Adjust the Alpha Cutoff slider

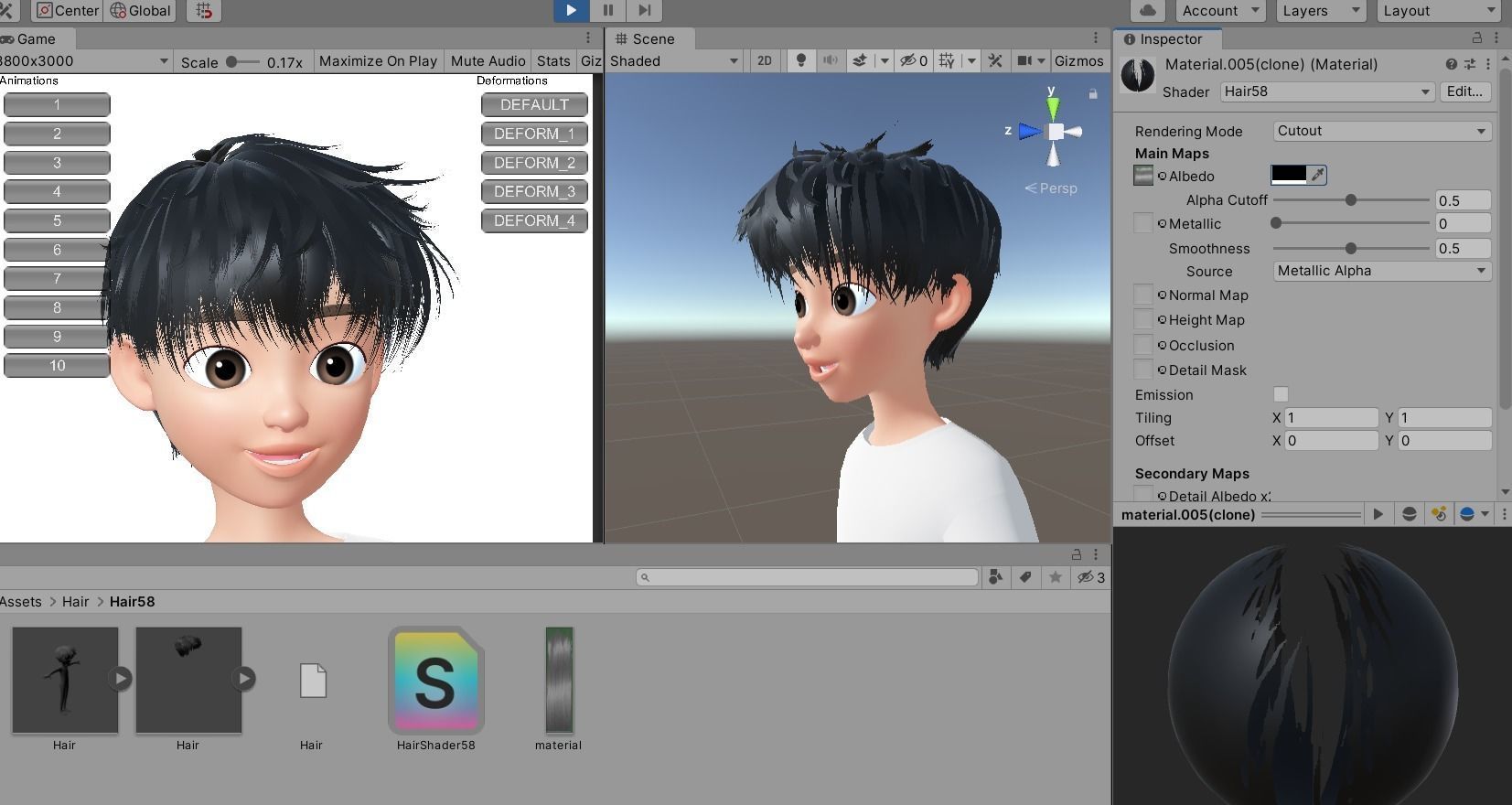tap(1350, 199)
